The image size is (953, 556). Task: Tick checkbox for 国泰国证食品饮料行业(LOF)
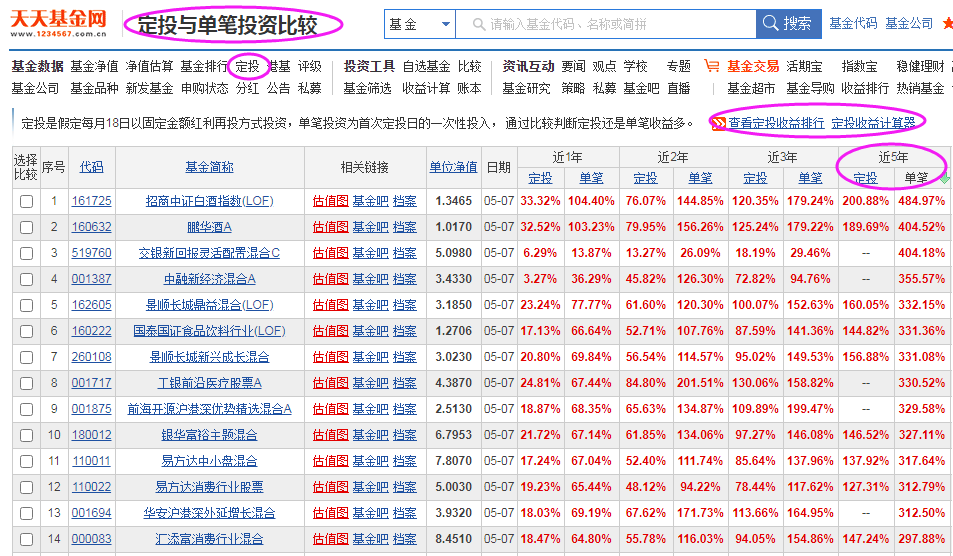pos(26,332)
